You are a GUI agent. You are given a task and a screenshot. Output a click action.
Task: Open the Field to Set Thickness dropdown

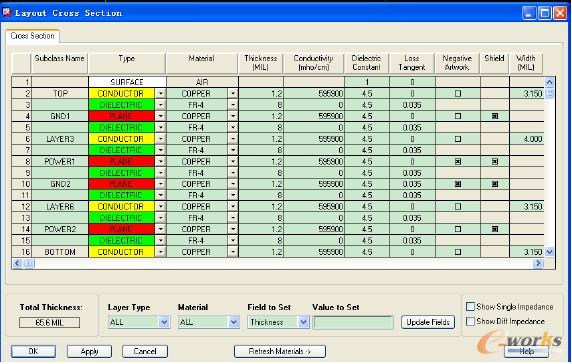click(x=303, y=322)
